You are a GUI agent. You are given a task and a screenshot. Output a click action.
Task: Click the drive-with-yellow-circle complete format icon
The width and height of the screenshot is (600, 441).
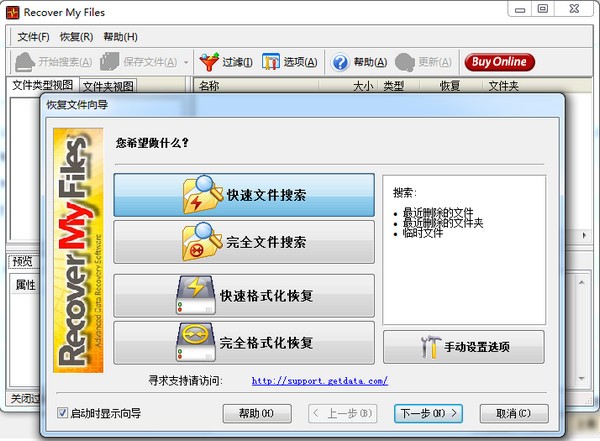point(196,342)
